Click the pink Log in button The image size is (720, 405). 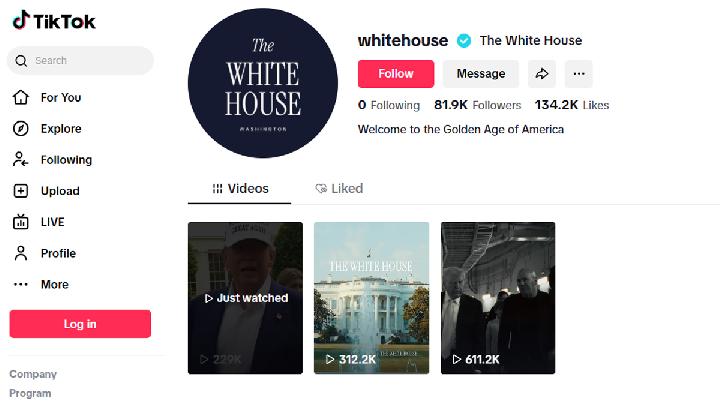tap(80, 324)
